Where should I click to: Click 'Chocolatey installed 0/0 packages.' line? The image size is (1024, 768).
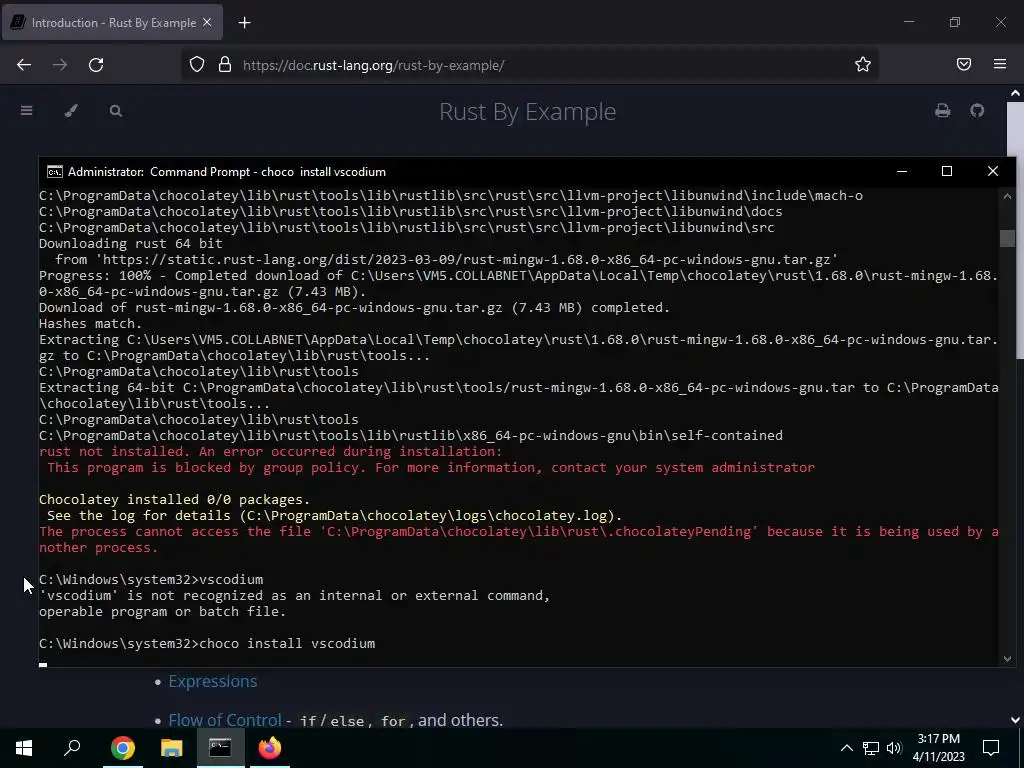174,500
